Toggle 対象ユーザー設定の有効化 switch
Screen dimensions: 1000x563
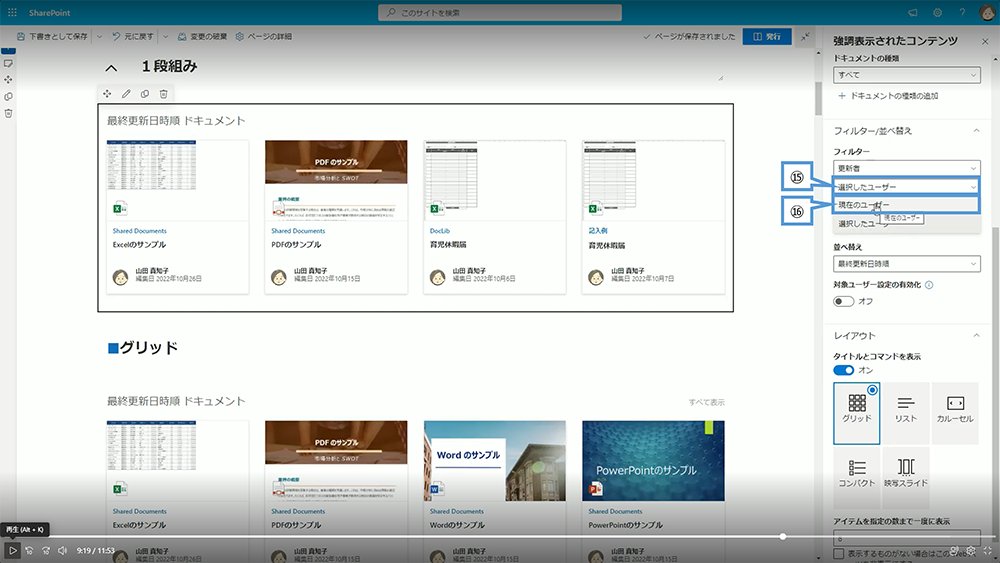click(x=844, y=301)
